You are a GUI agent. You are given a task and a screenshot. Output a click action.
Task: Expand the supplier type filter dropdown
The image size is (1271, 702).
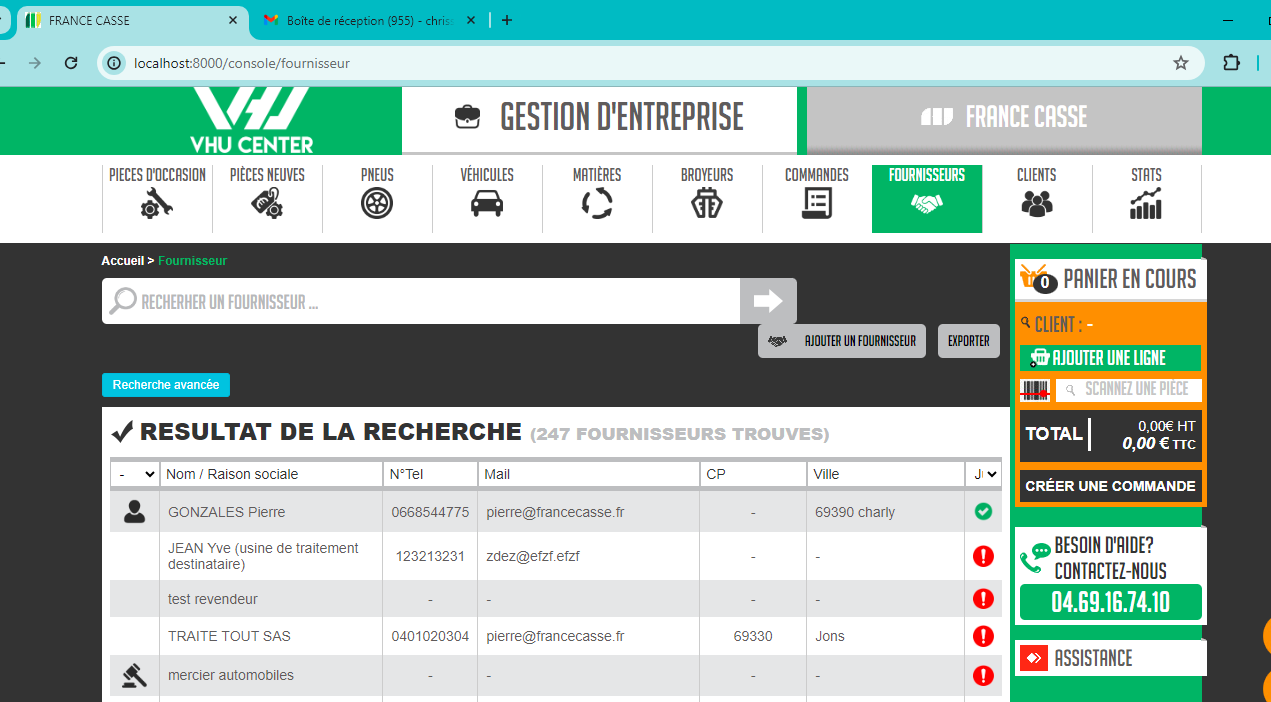point(136,474)
